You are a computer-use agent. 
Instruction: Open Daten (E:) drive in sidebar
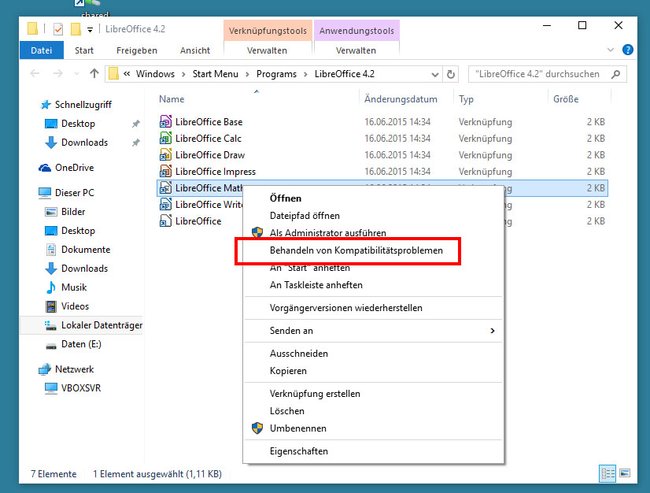(81, 344)
